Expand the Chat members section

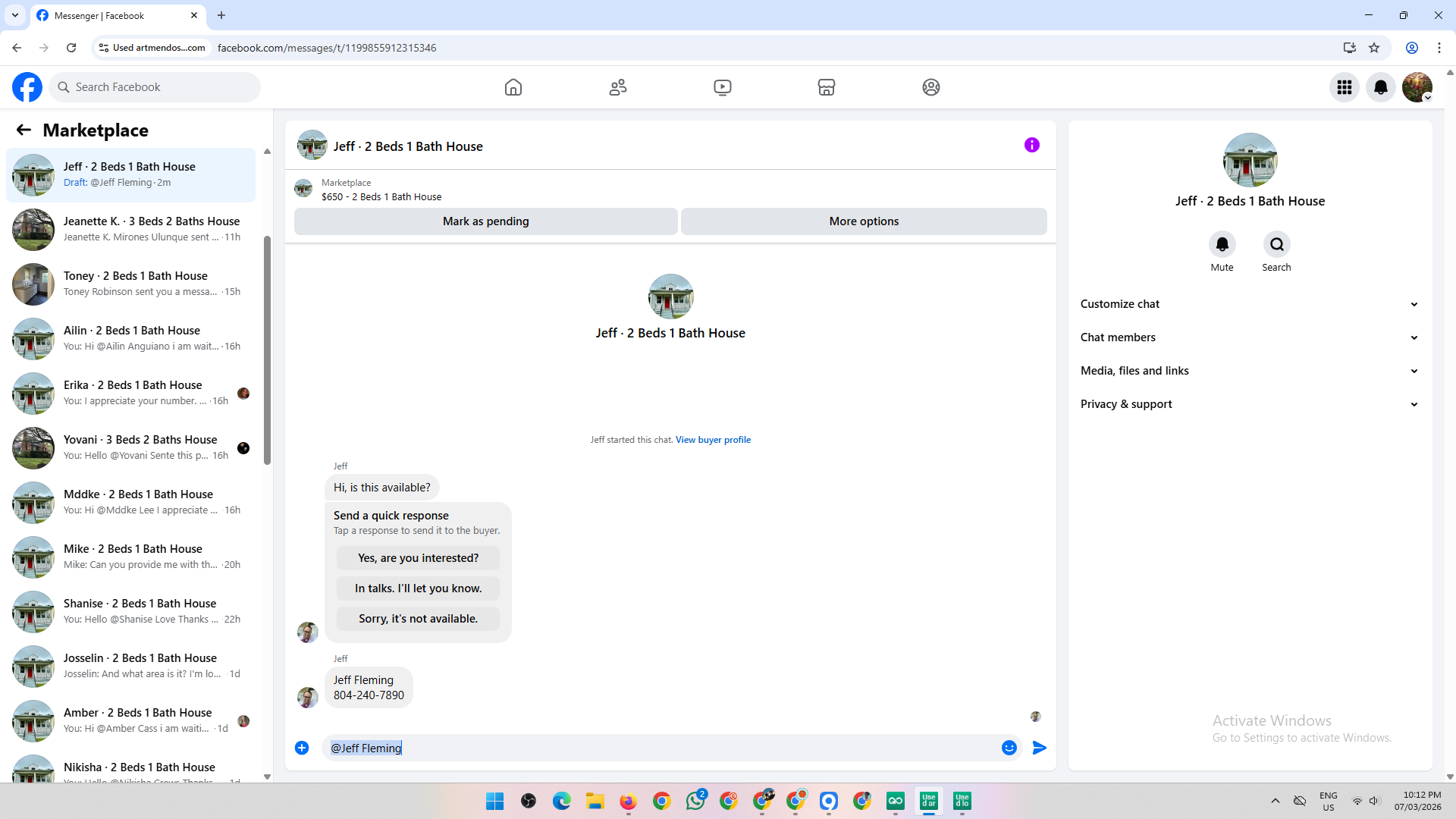click(1250, 337)
